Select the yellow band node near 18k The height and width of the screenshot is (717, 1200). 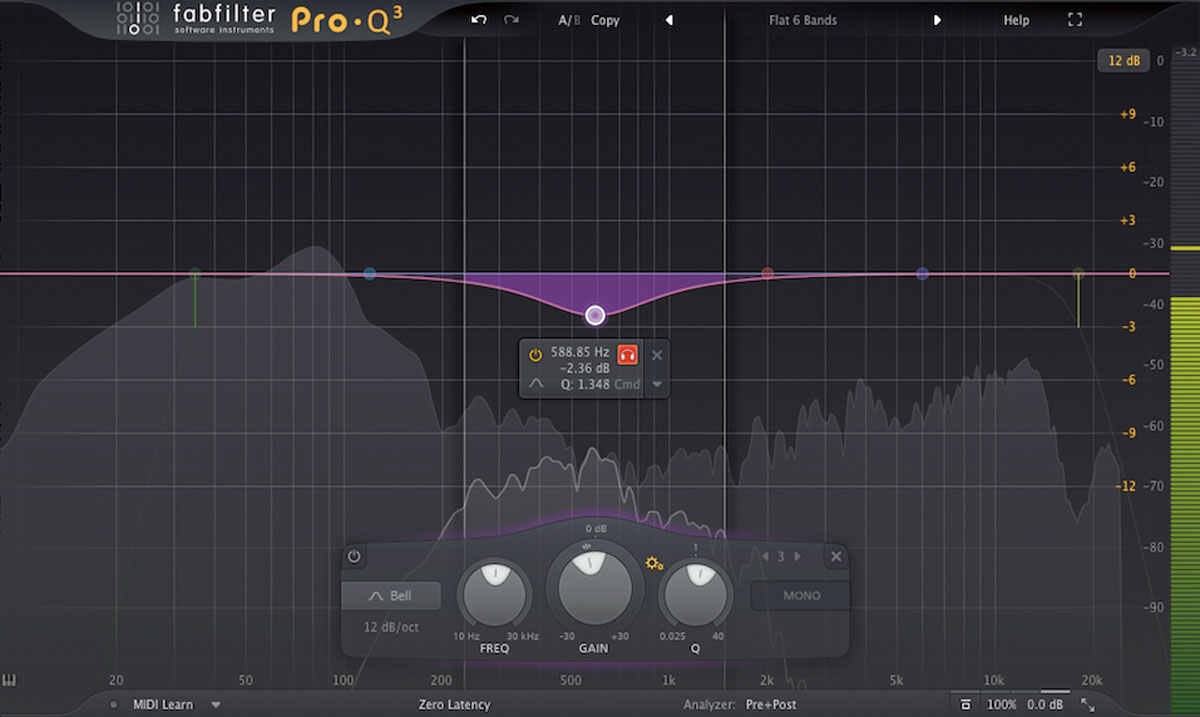[1078, 273]
